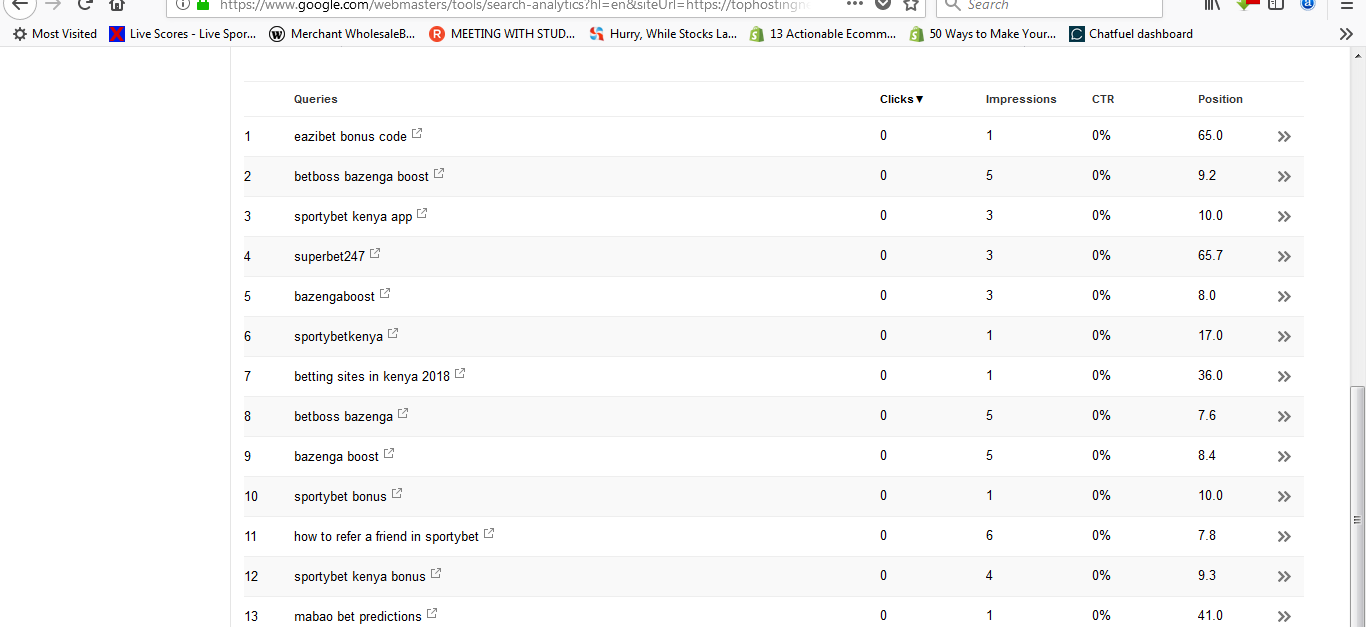Open external link icon beside bazengaboost
The width and height of the screenshot is (1366, 627).
click(x=385, y=294)
